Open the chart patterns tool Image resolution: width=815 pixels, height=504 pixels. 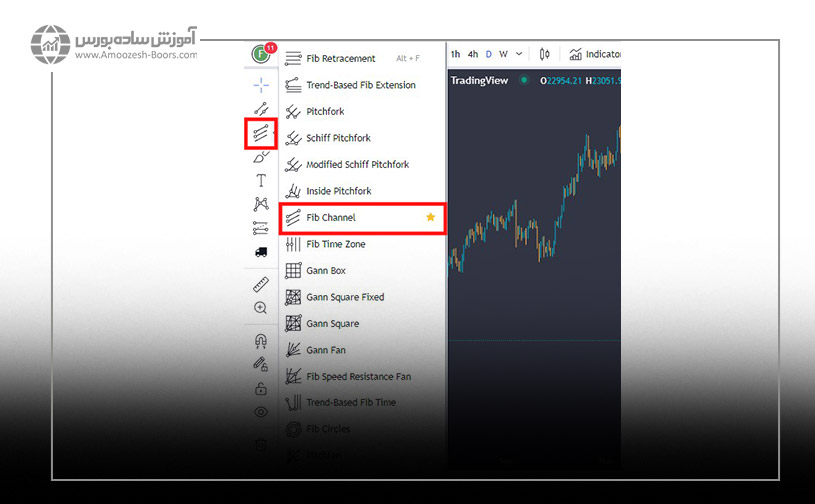(261, 204)
